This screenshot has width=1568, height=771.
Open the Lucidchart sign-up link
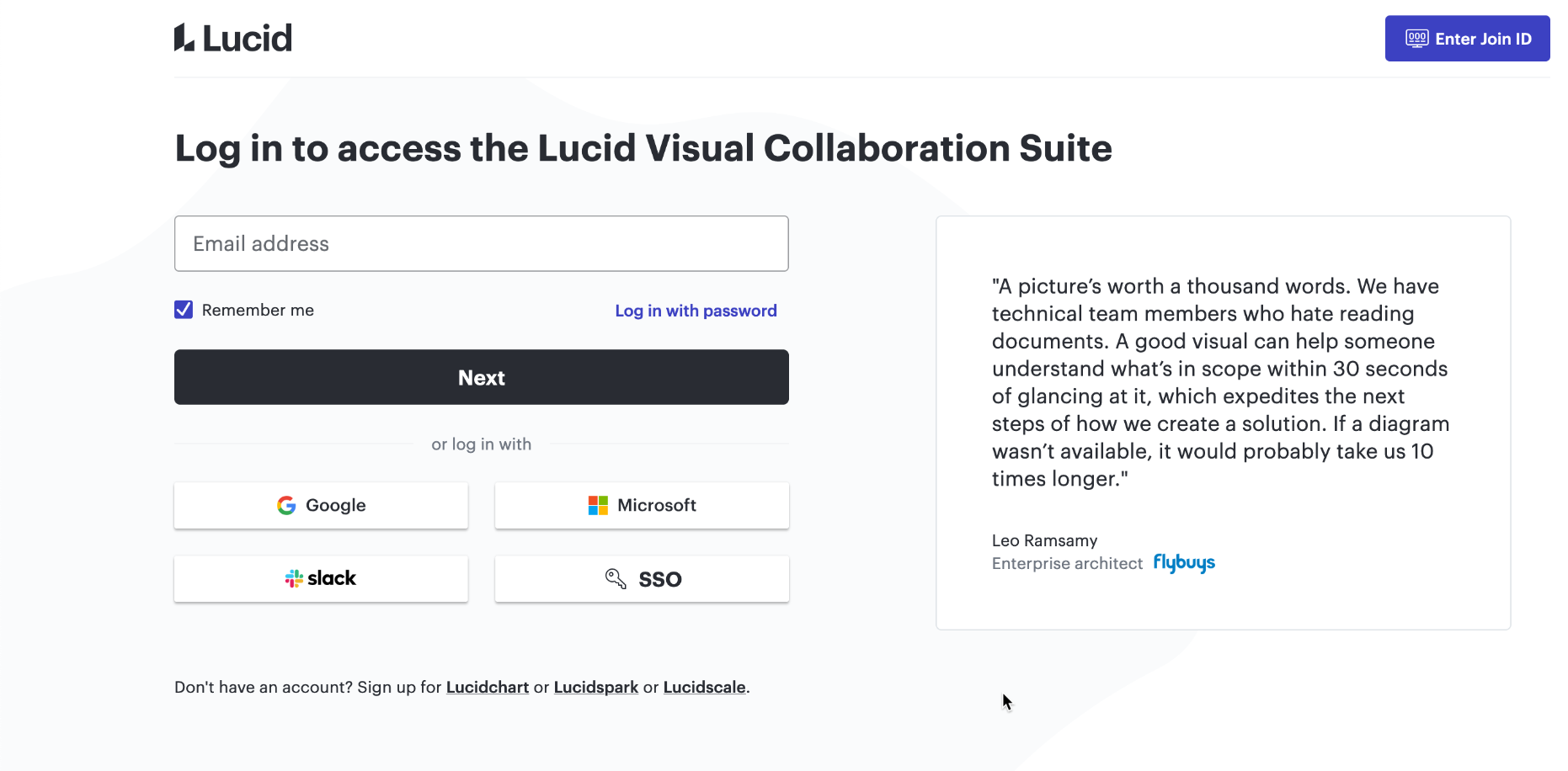click(487, 687)
